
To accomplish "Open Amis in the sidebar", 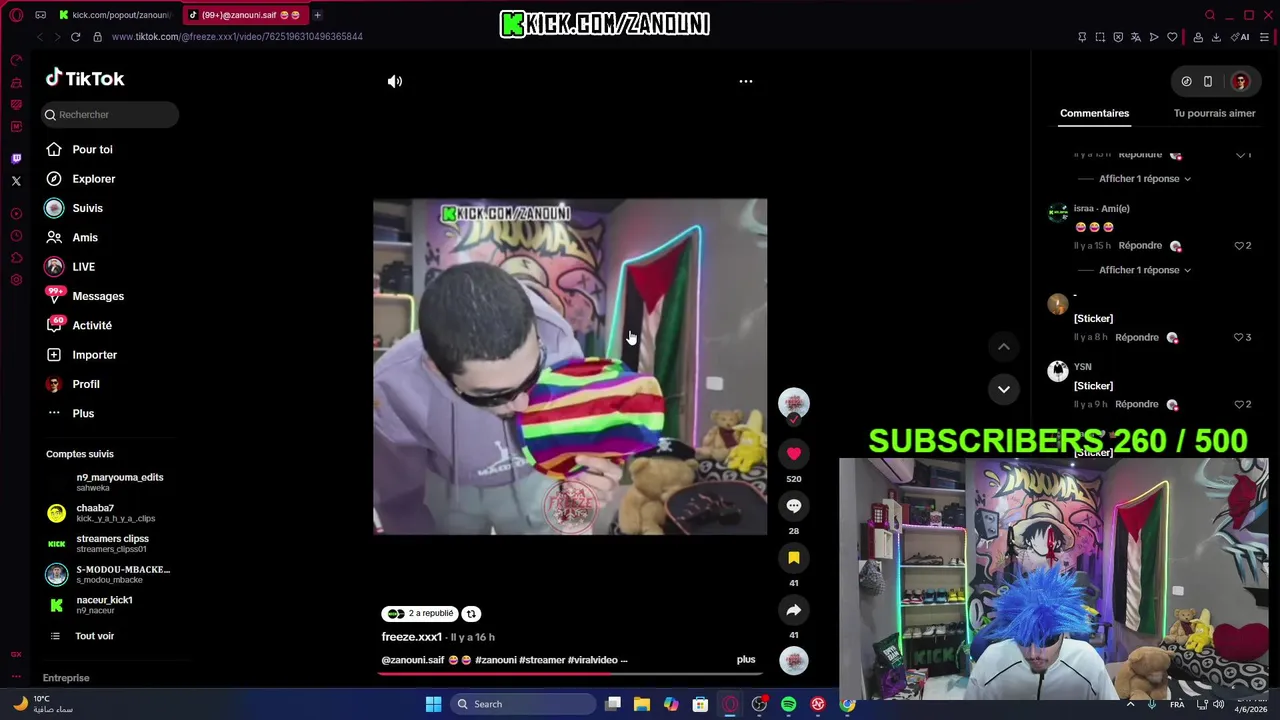I will [85, 238].
